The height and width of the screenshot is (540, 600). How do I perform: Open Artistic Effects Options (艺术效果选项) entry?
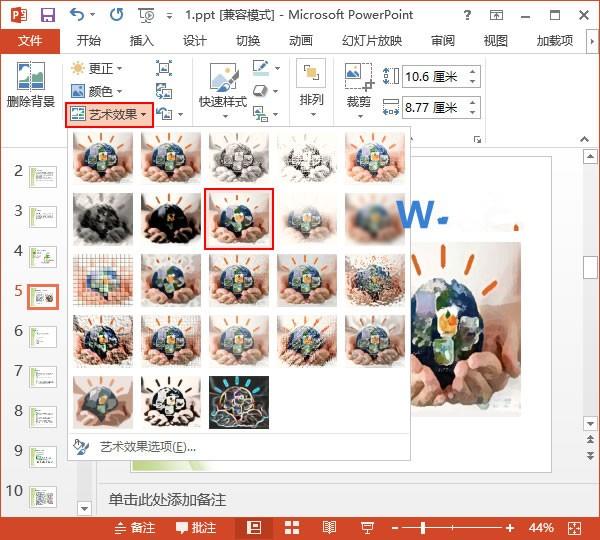coord(239,447)
